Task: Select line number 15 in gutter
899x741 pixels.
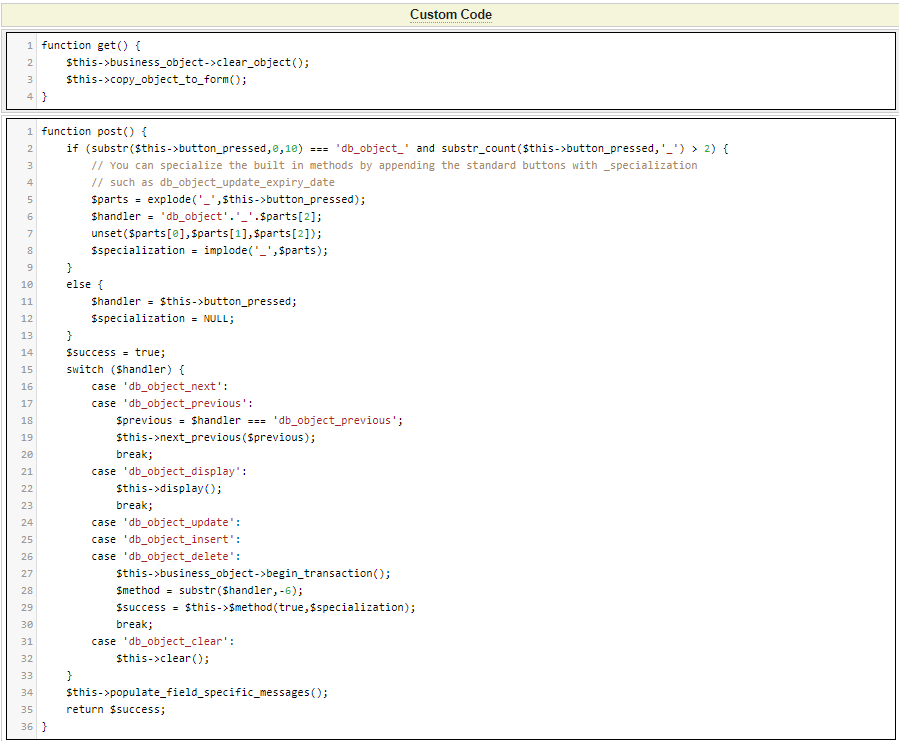Action: click(26, 369)
